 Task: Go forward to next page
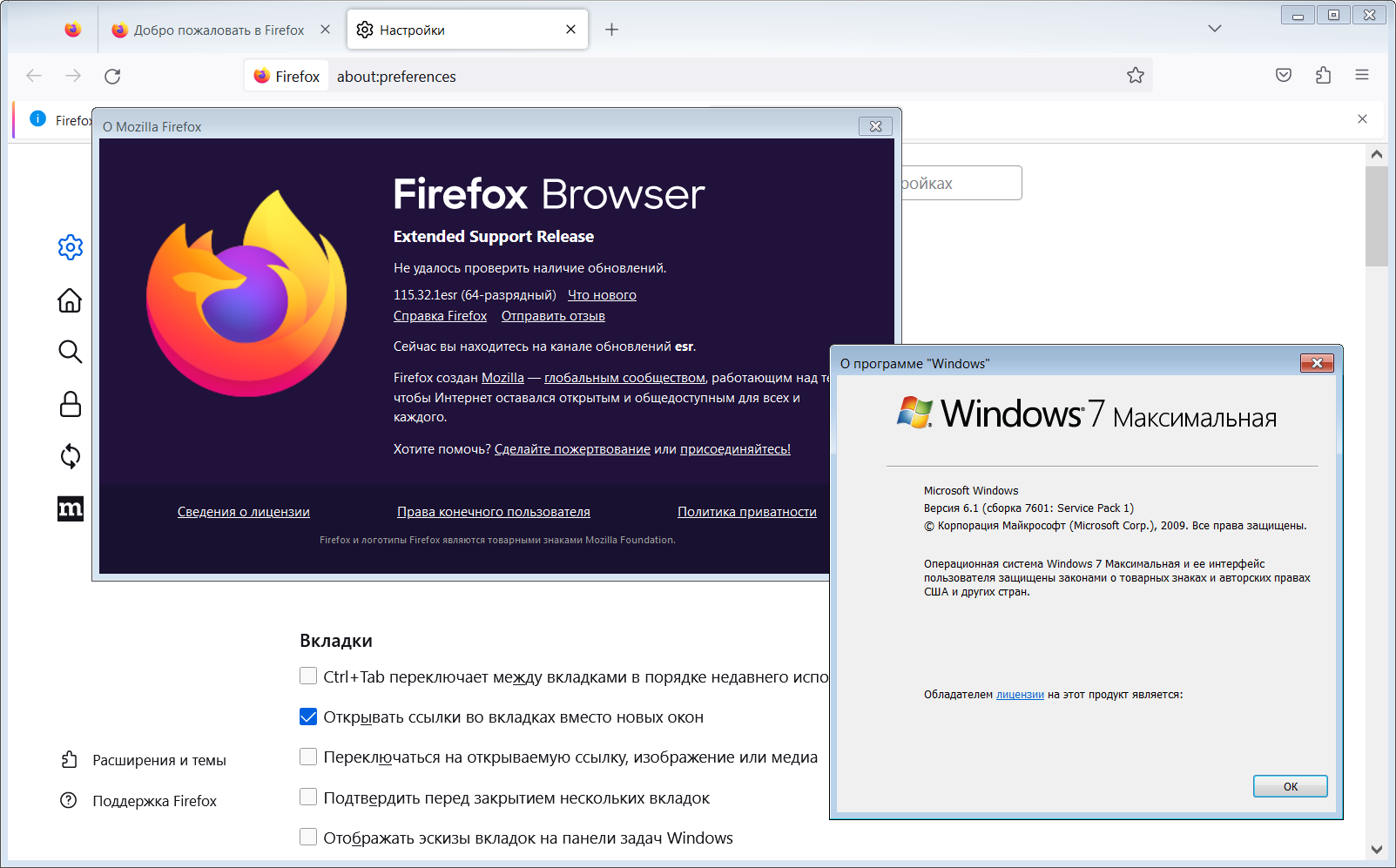click(73, 77)
